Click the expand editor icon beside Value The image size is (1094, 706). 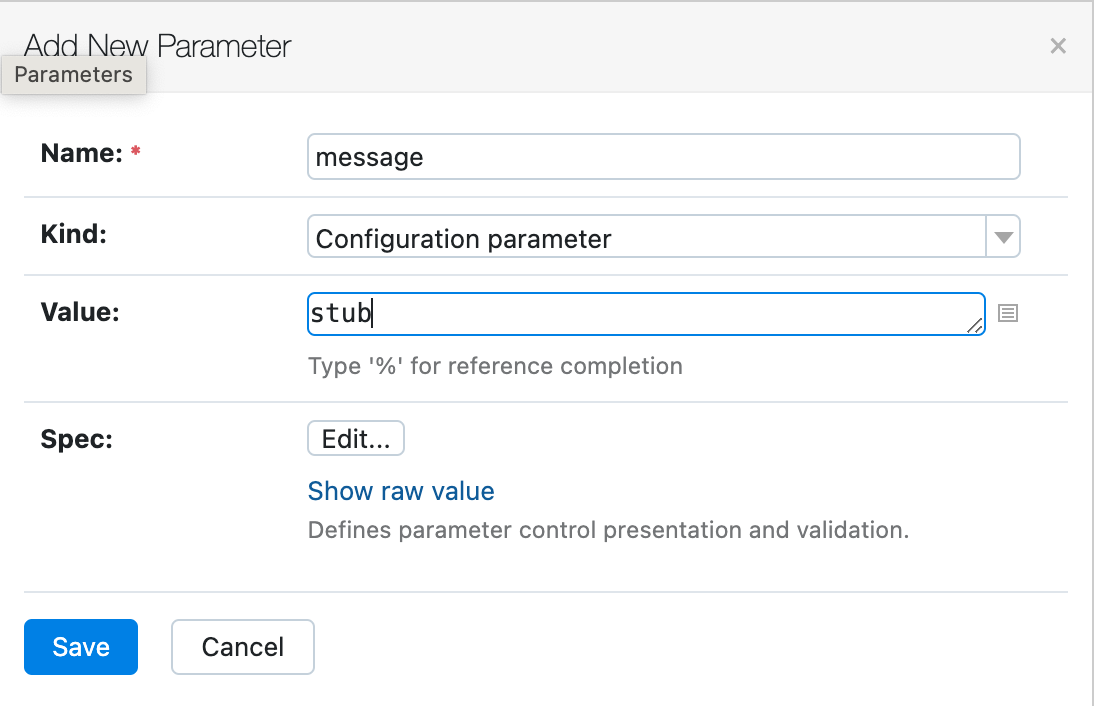pyautogui.click(x=1008, y=314)
